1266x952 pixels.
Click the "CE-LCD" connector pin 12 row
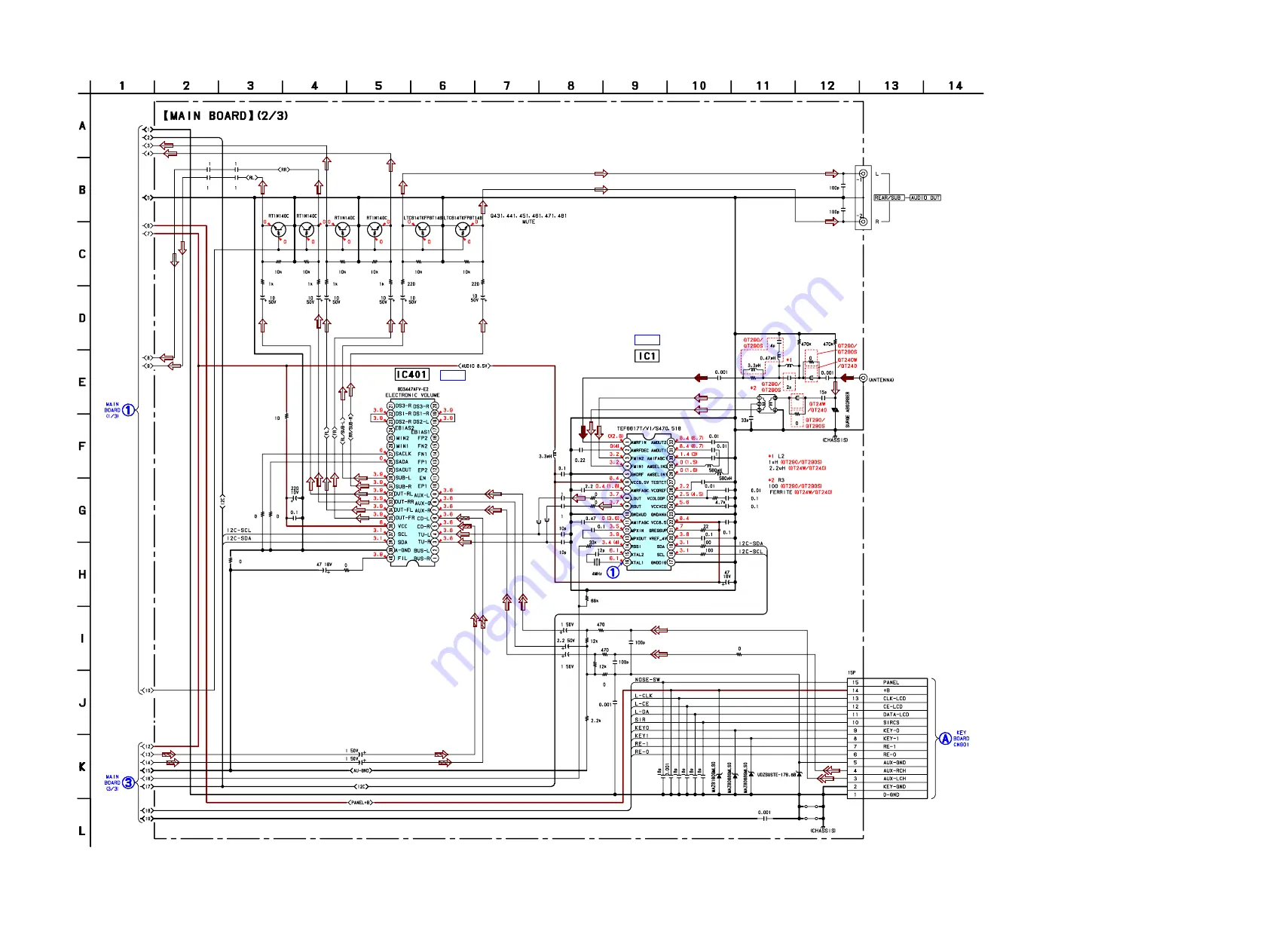tap(887, 707)
